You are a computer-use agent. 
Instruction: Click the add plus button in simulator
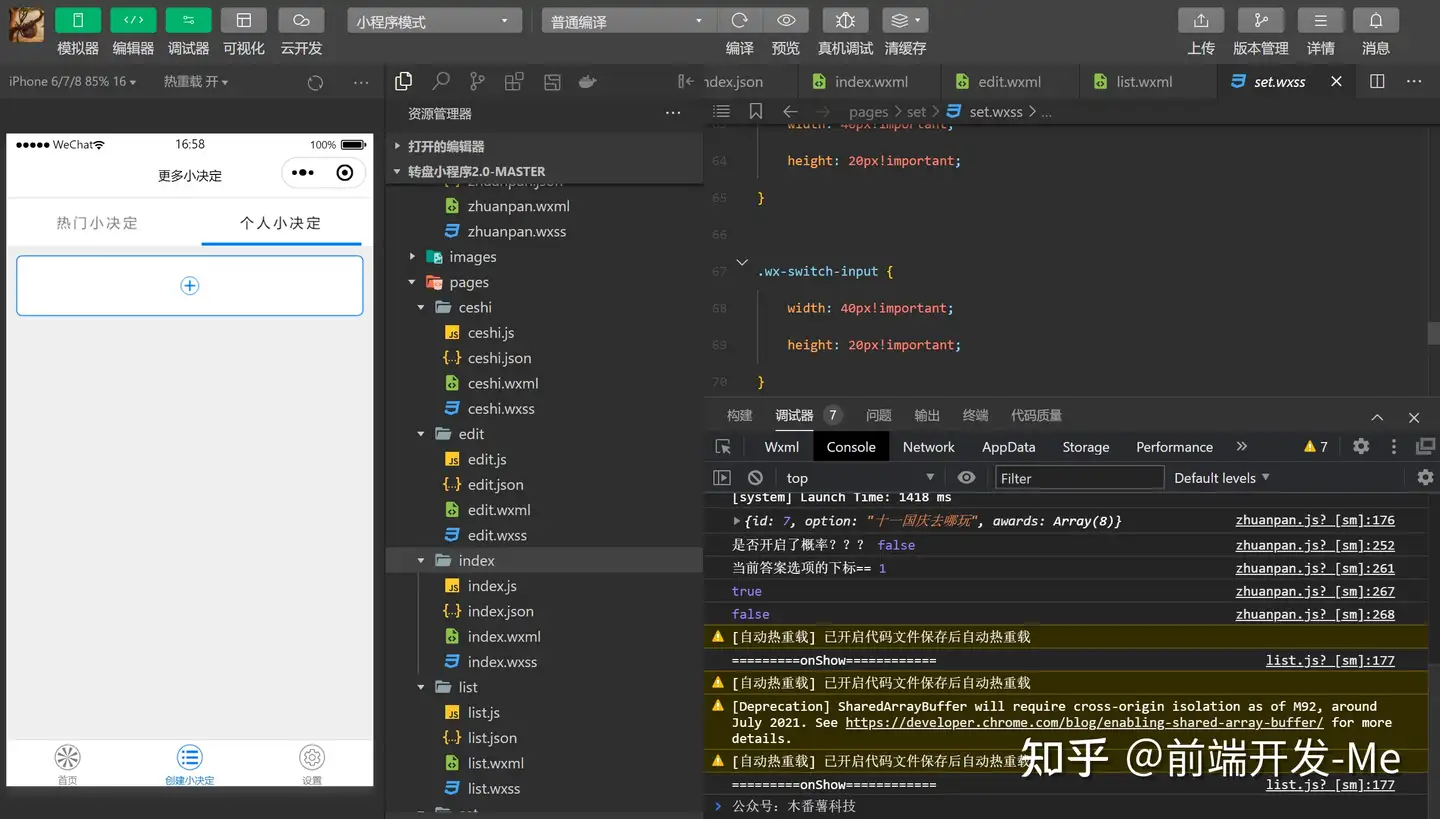coord(189,286)
